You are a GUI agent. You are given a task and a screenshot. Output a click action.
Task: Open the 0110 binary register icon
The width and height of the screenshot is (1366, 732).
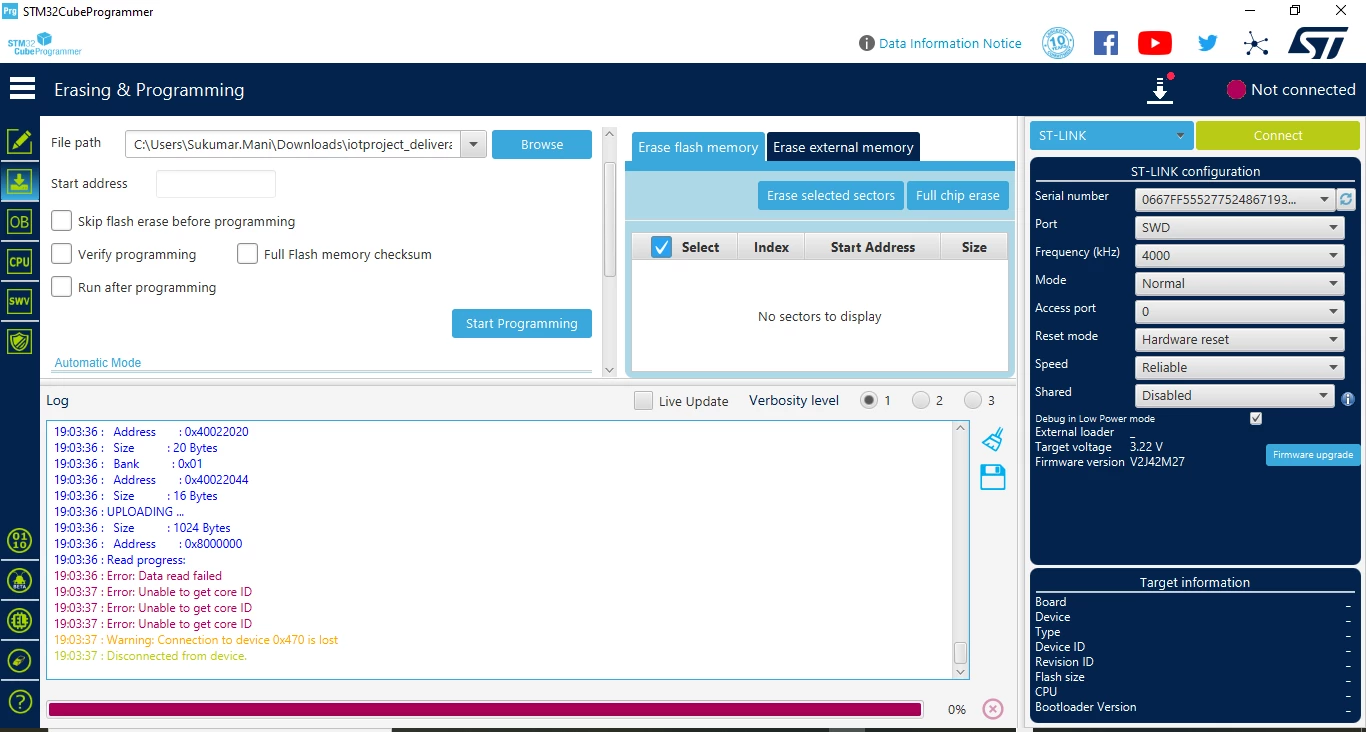pos(19,541)
